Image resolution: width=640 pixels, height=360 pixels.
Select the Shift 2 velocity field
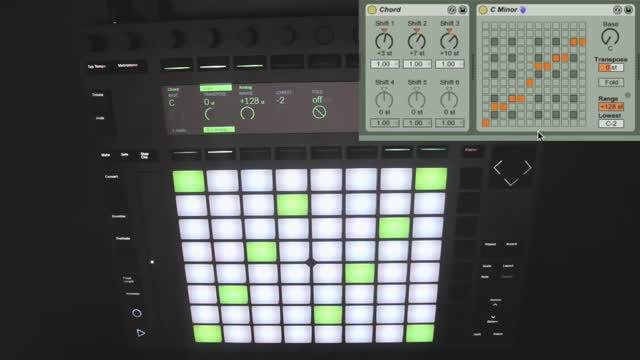[417, 64]
